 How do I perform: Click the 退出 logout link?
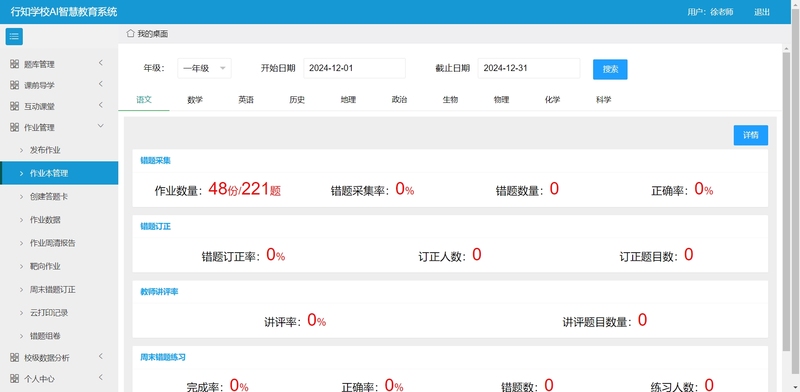coord(762,12)
